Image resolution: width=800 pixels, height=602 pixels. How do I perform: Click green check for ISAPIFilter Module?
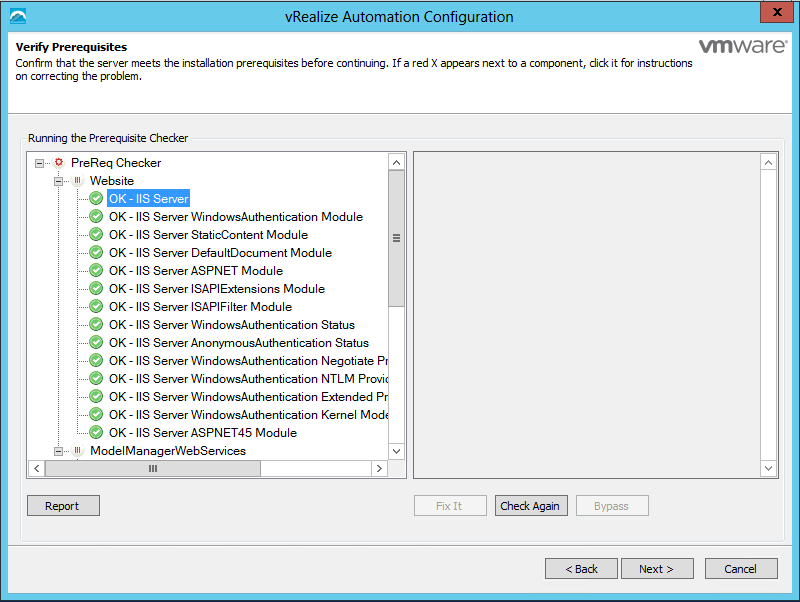tap(96, 306)
